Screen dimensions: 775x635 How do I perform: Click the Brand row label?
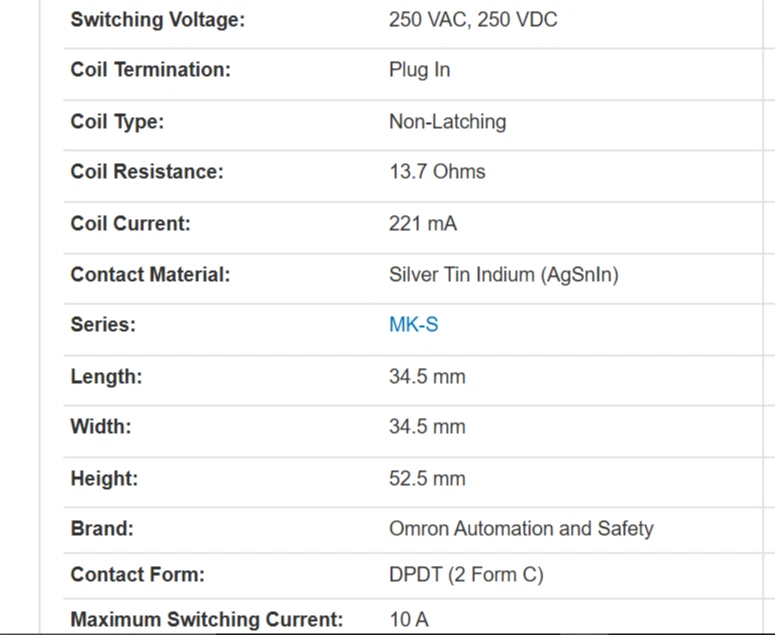pyautogui.click(x=102, y=529)
